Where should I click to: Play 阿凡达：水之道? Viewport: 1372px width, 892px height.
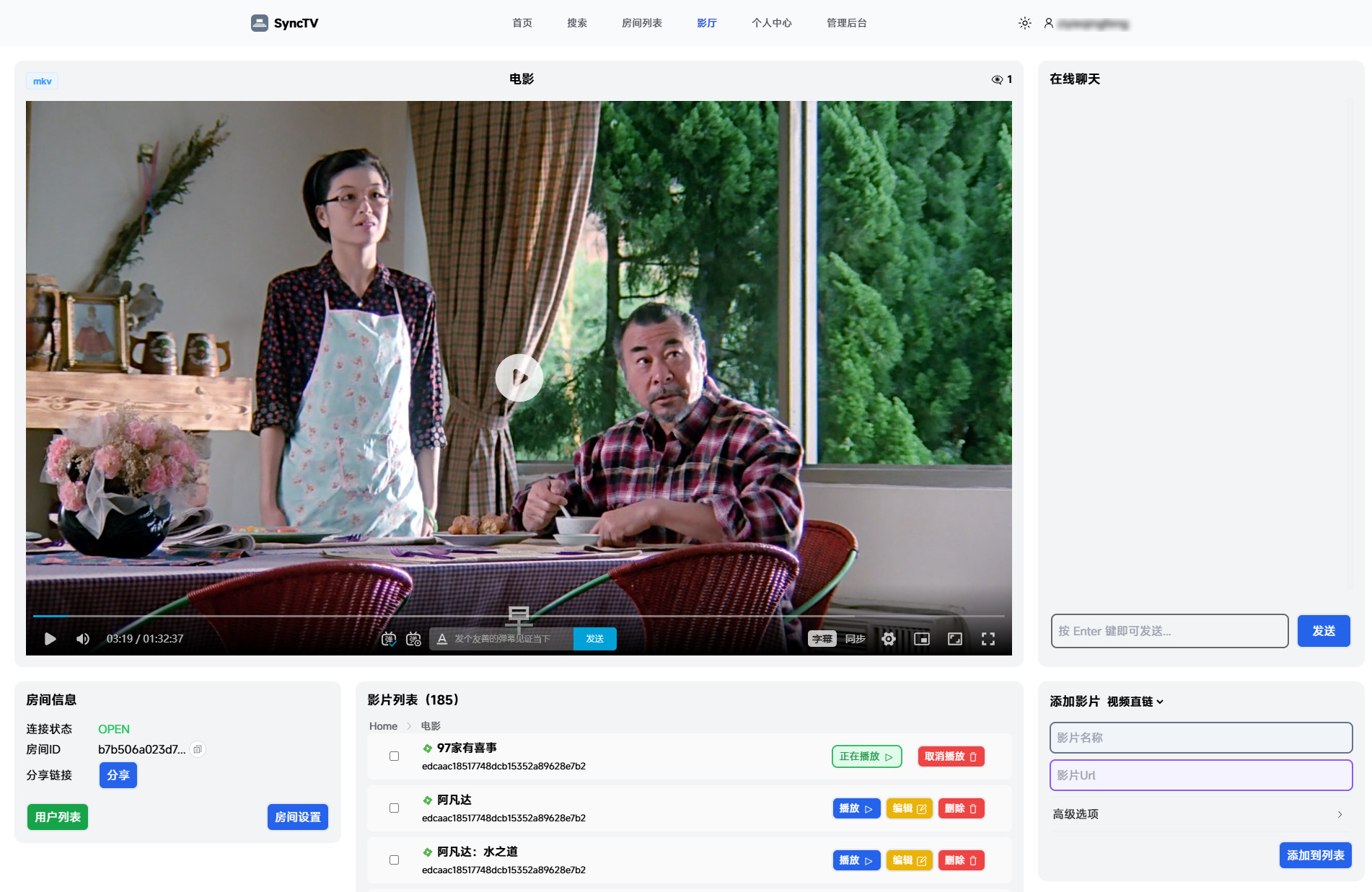[x=856, y=860]
